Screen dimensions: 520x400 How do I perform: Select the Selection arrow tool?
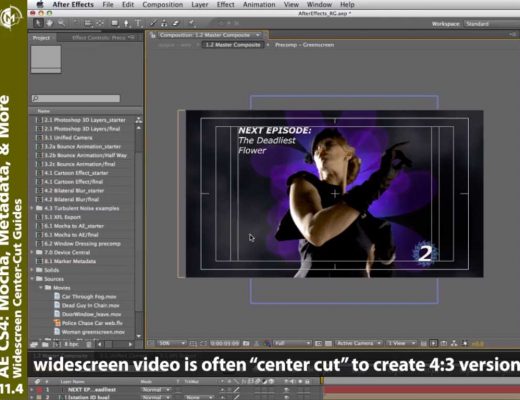point(38,23)
